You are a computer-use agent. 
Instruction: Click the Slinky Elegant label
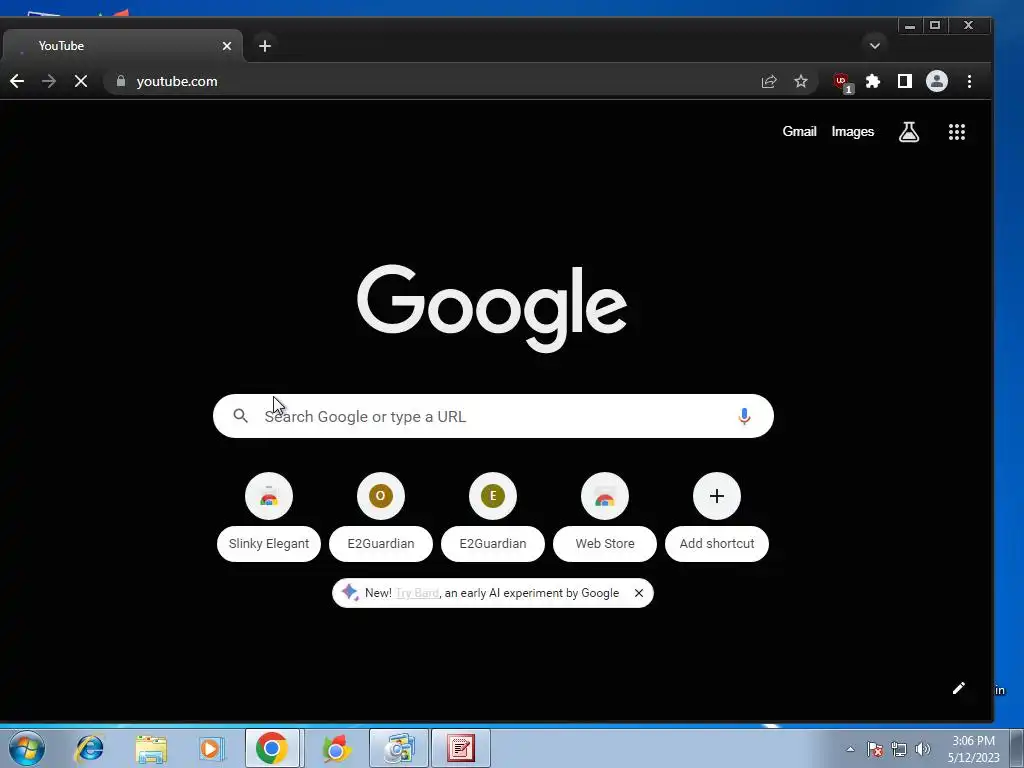click(x=269, y=543)
